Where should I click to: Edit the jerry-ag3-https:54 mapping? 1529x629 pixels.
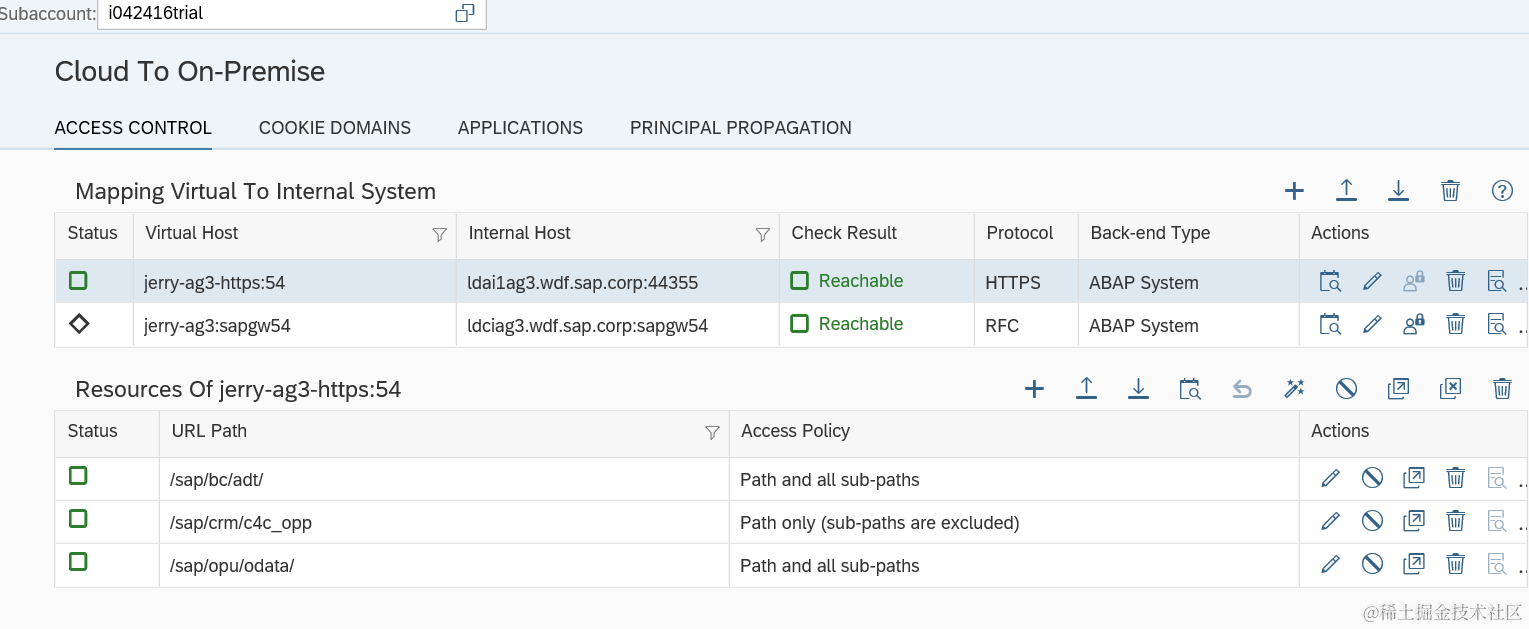[x=1372, y=282]
